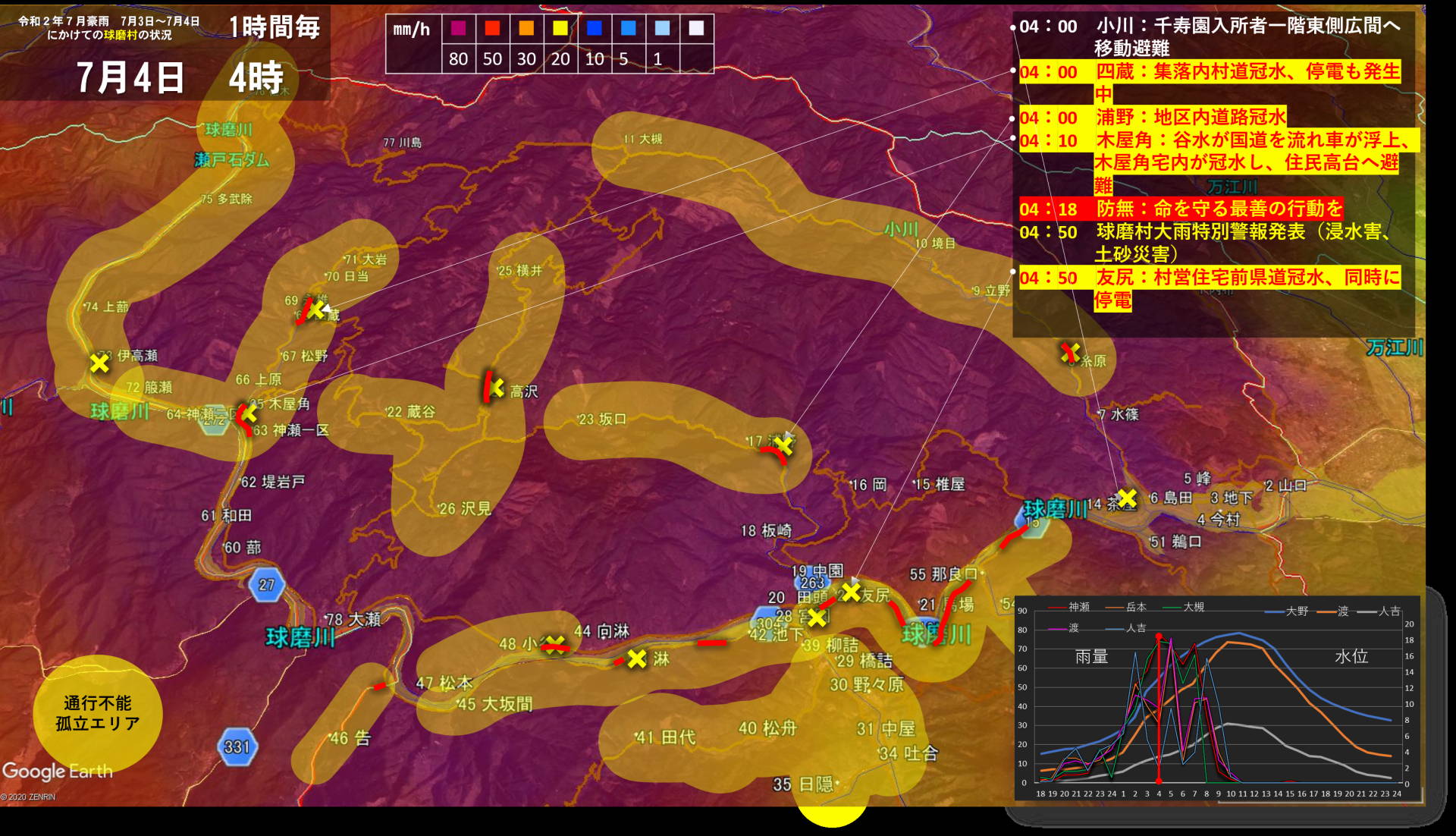The image size is (1456, 836).
Task: Click the 04:00 四蔵 集落内村道冠水 entry
Action: [1209, 83]
